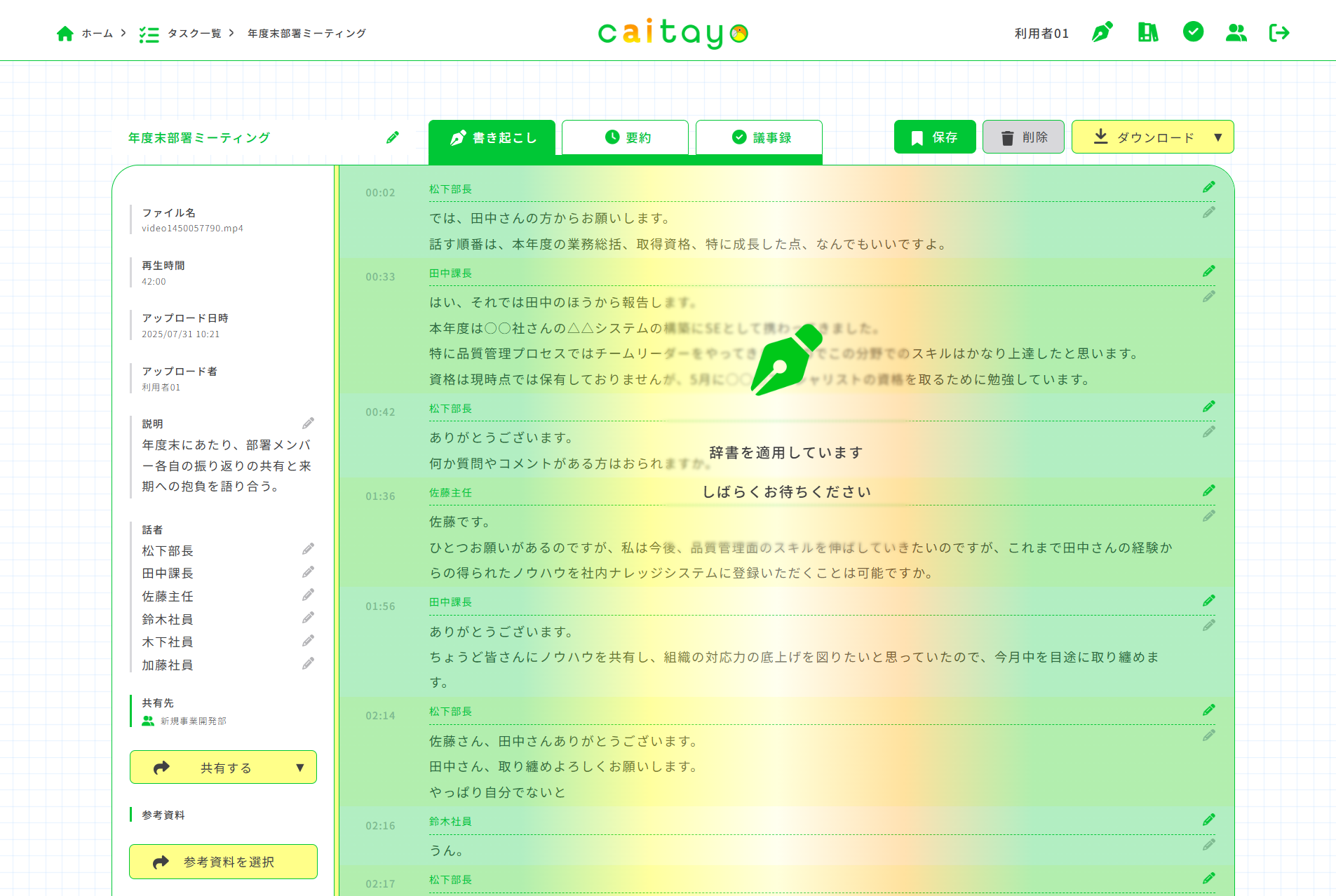Image resolution: width=1336 pixels, height=896 pixels.
Task: Edit the title 年度末部署ミーティング with pencil icon
Action: point(393,137)
